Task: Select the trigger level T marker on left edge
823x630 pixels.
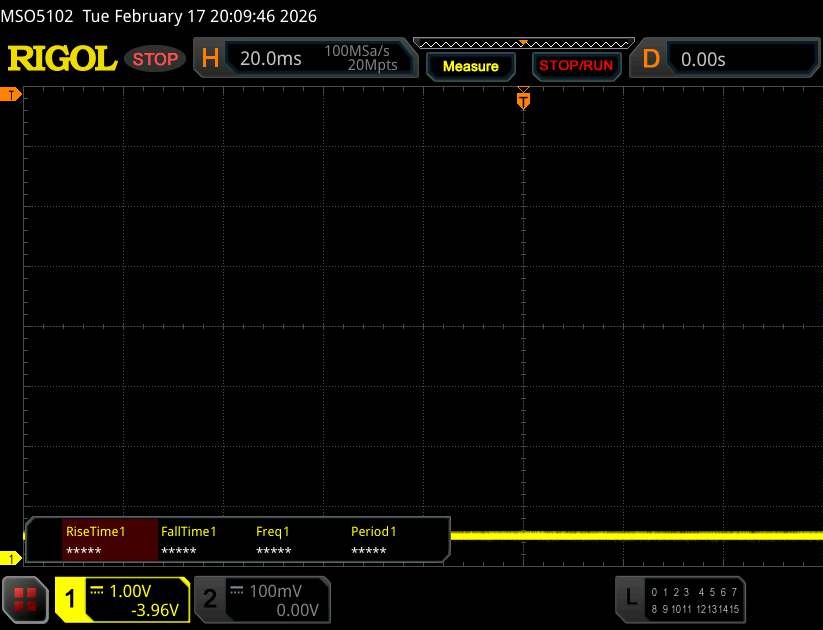Action: pyautogui.click(x=11, y=94)
